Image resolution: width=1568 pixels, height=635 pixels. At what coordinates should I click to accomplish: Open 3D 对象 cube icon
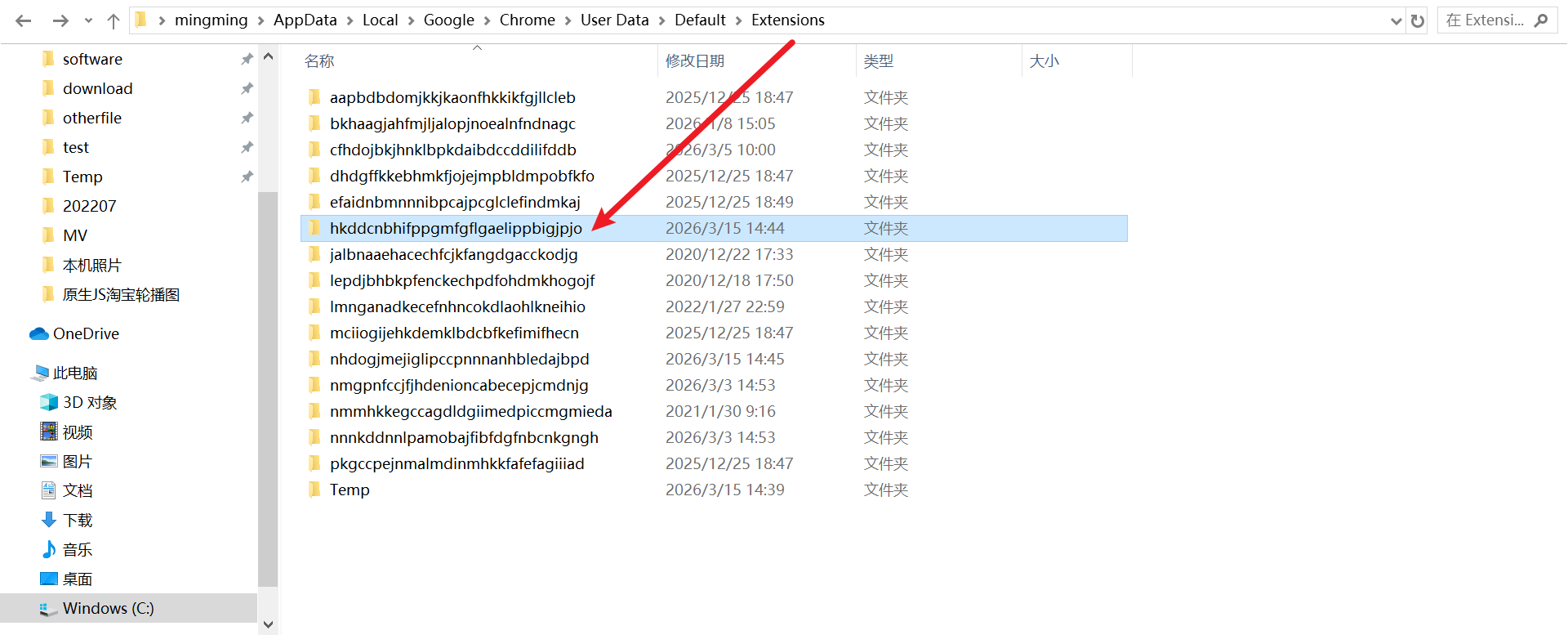[49, 403]
